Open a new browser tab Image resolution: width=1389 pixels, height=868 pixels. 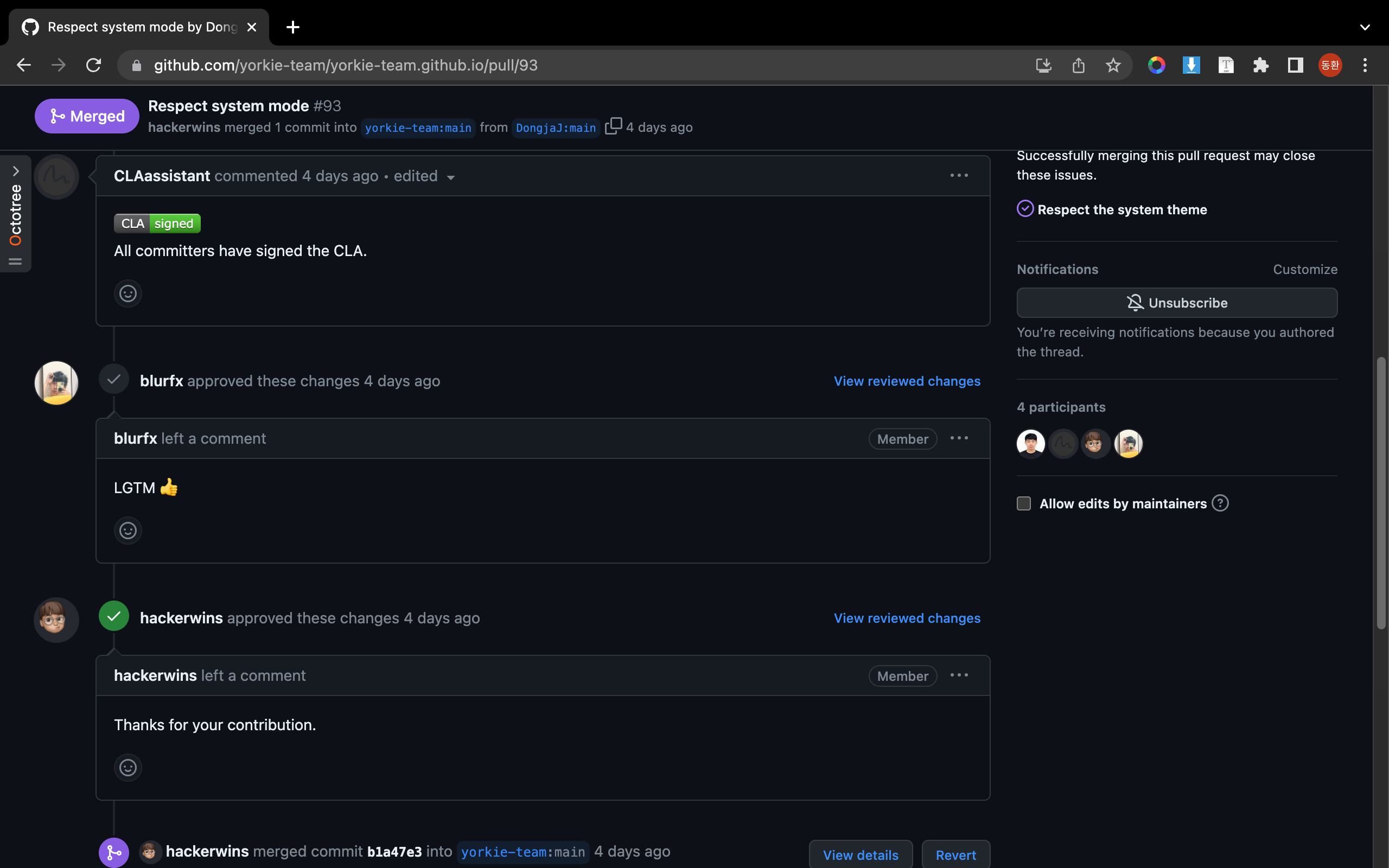[x=293, y=27]
